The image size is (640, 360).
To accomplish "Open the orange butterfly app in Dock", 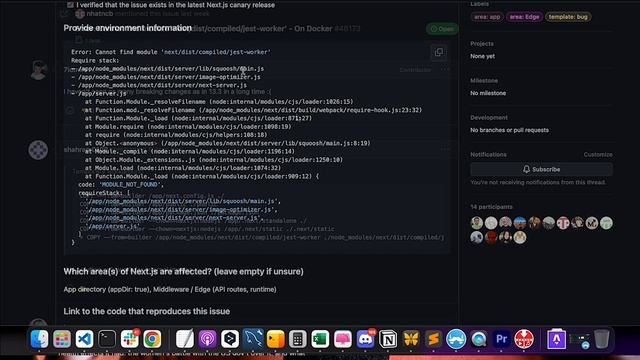I will [x=411, y=339].
